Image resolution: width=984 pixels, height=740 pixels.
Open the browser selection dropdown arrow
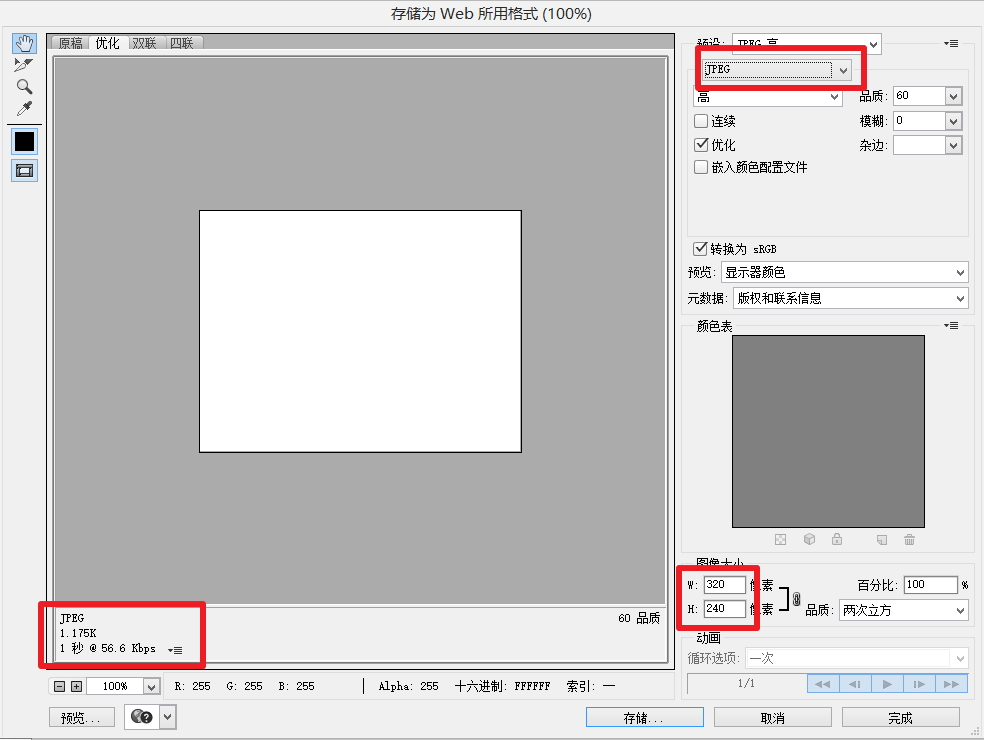click(168, 717)
